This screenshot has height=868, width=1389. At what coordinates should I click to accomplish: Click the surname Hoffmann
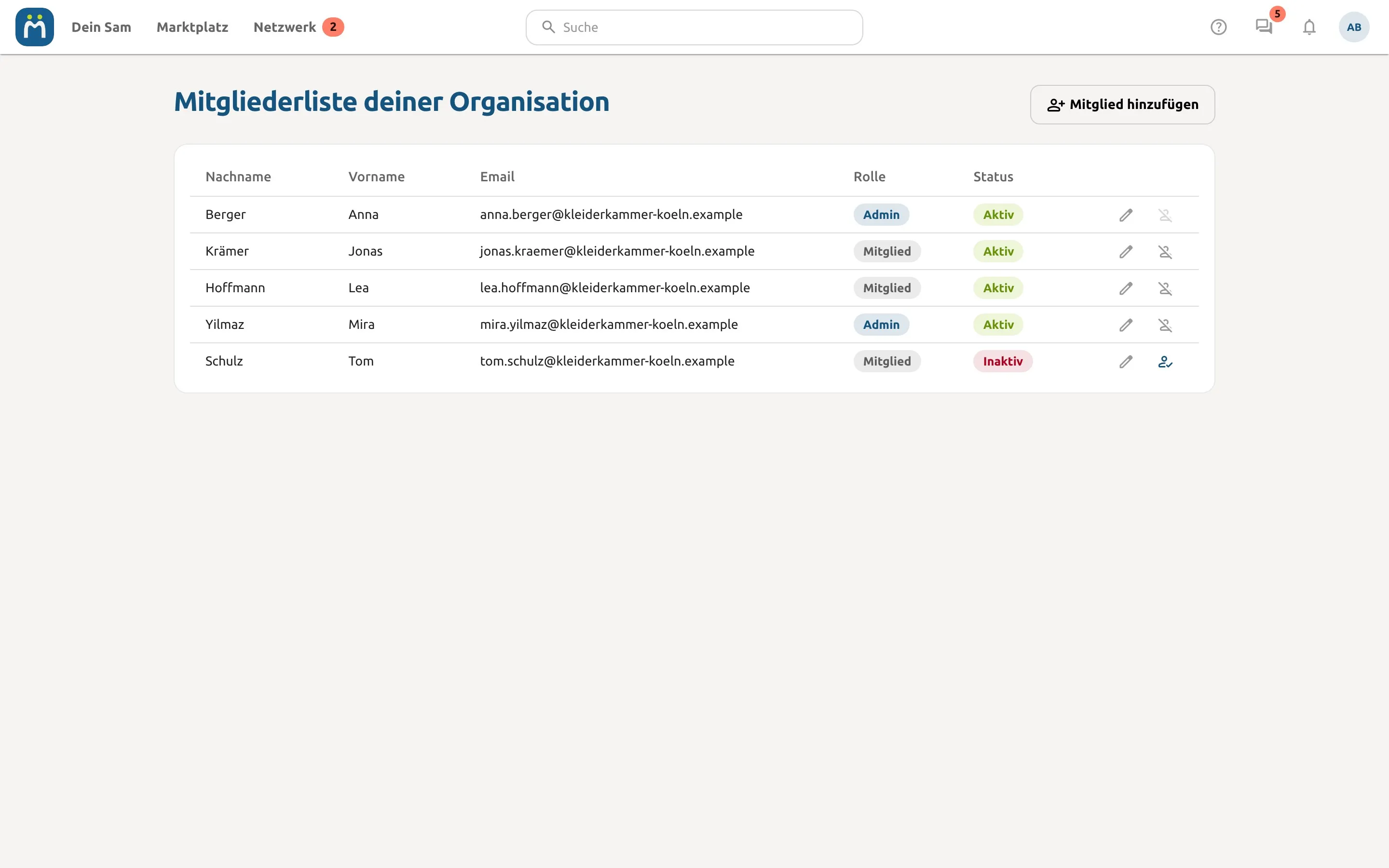tap(235, 288)
